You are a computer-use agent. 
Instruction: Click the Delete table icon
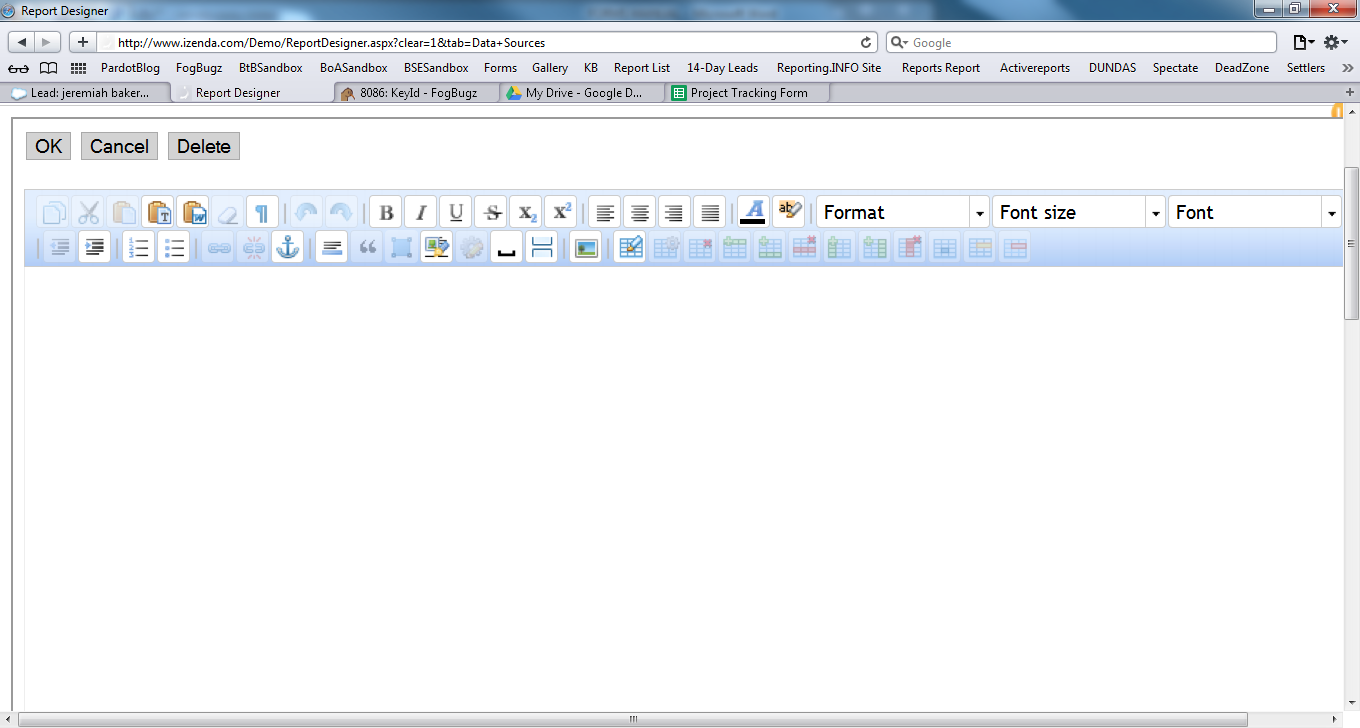click(700, 247)
